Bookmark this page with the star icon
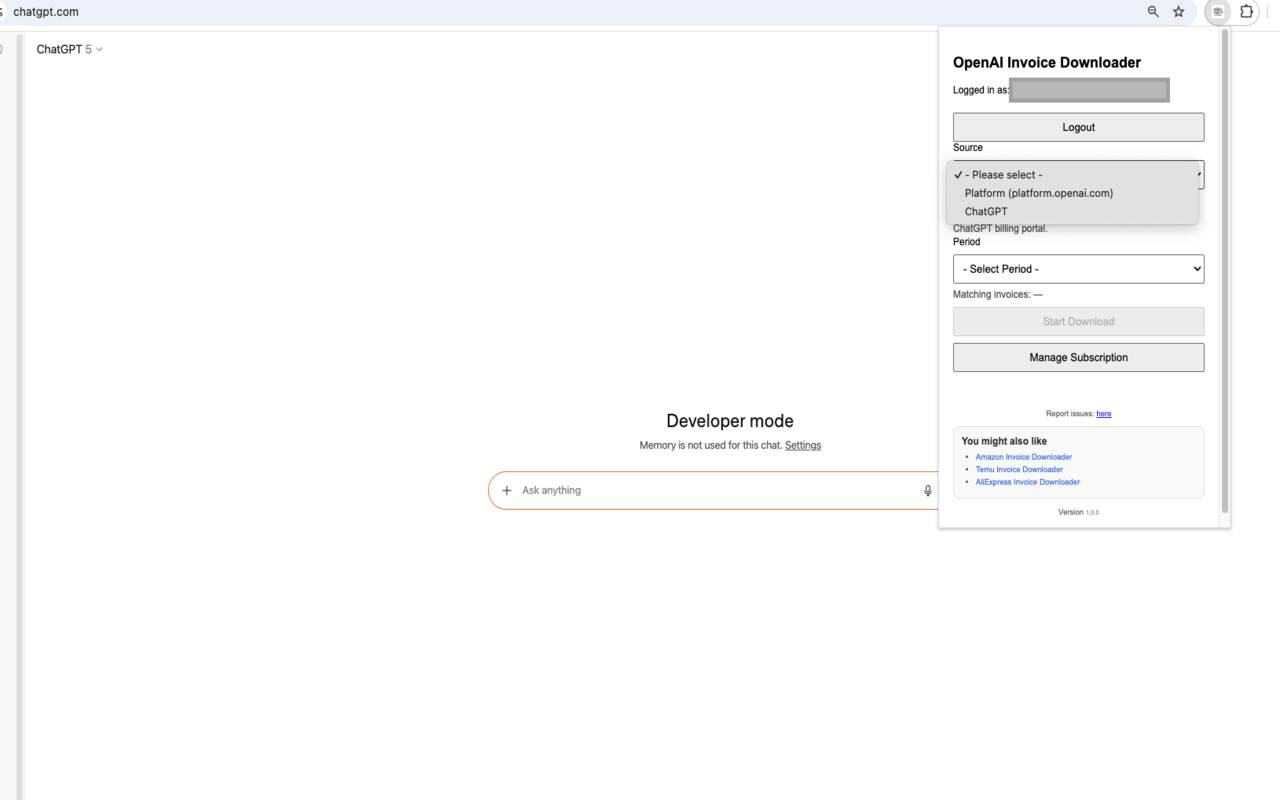1280x800 pixels. (1179, 12)
